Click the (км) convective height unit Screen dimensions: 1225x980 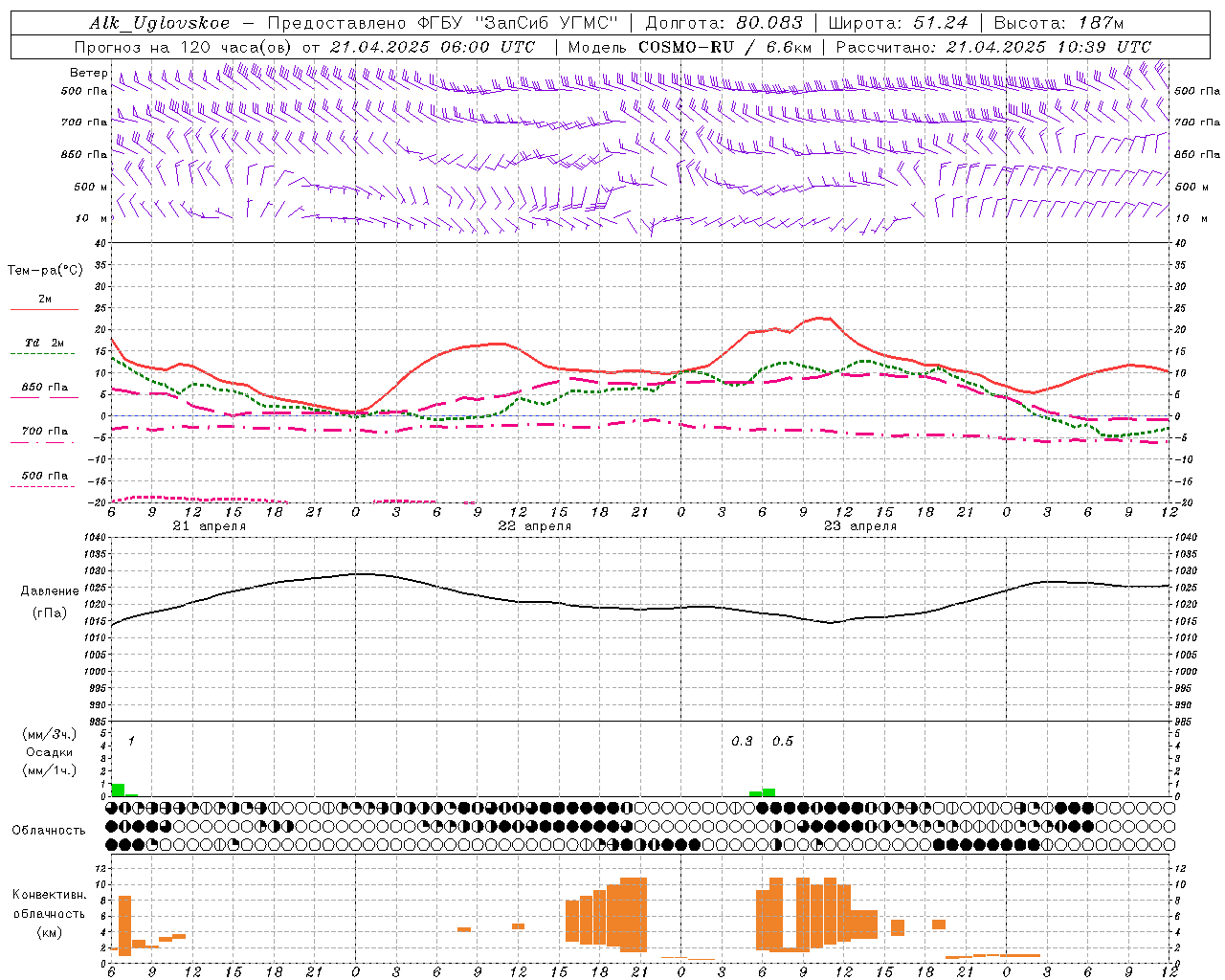(50, 932)
